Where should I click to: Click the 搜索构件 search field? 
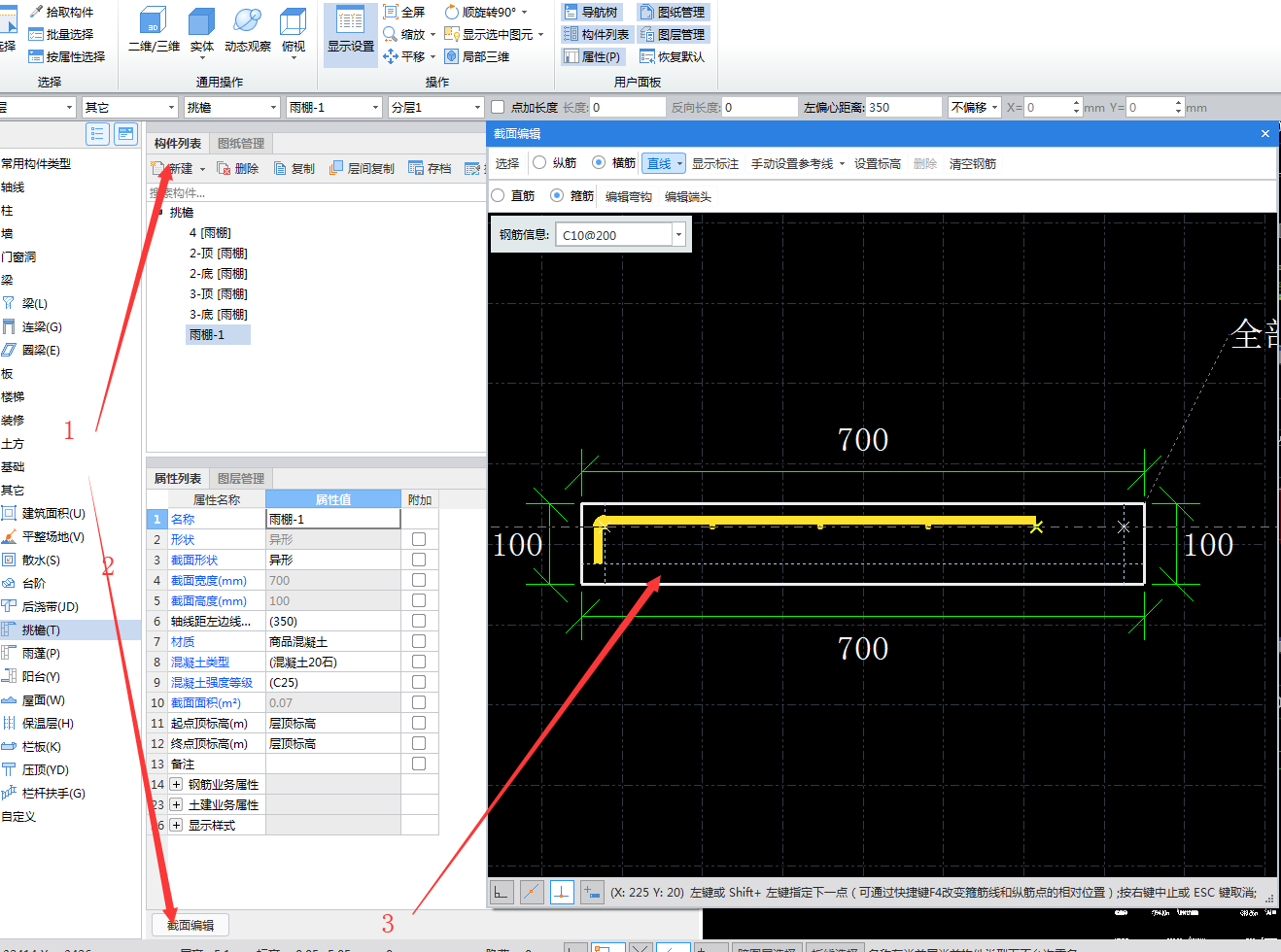click(x=316, y=192)
